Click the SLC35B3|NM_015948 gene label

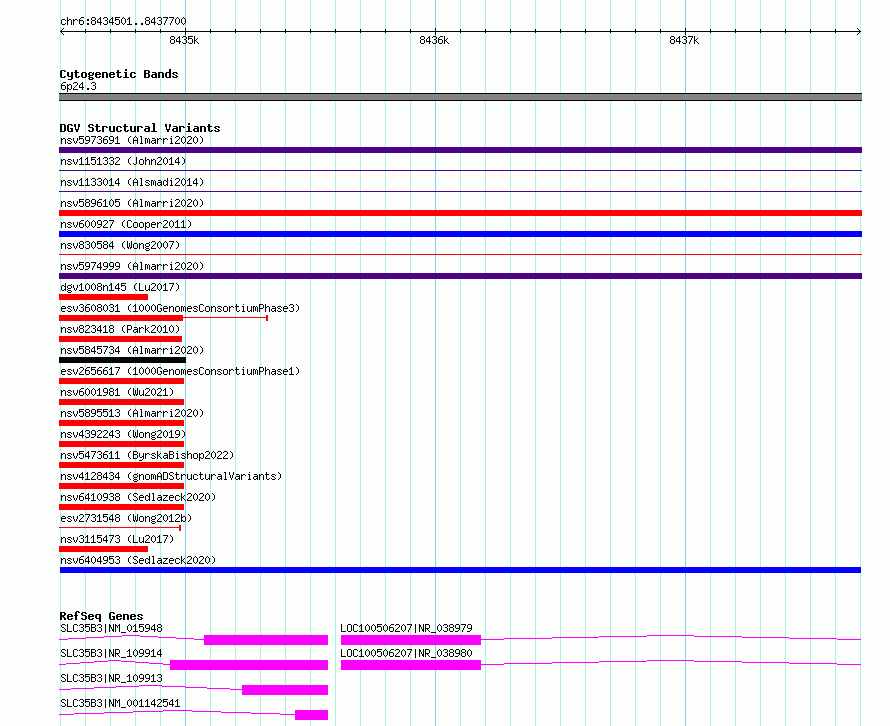111,628
